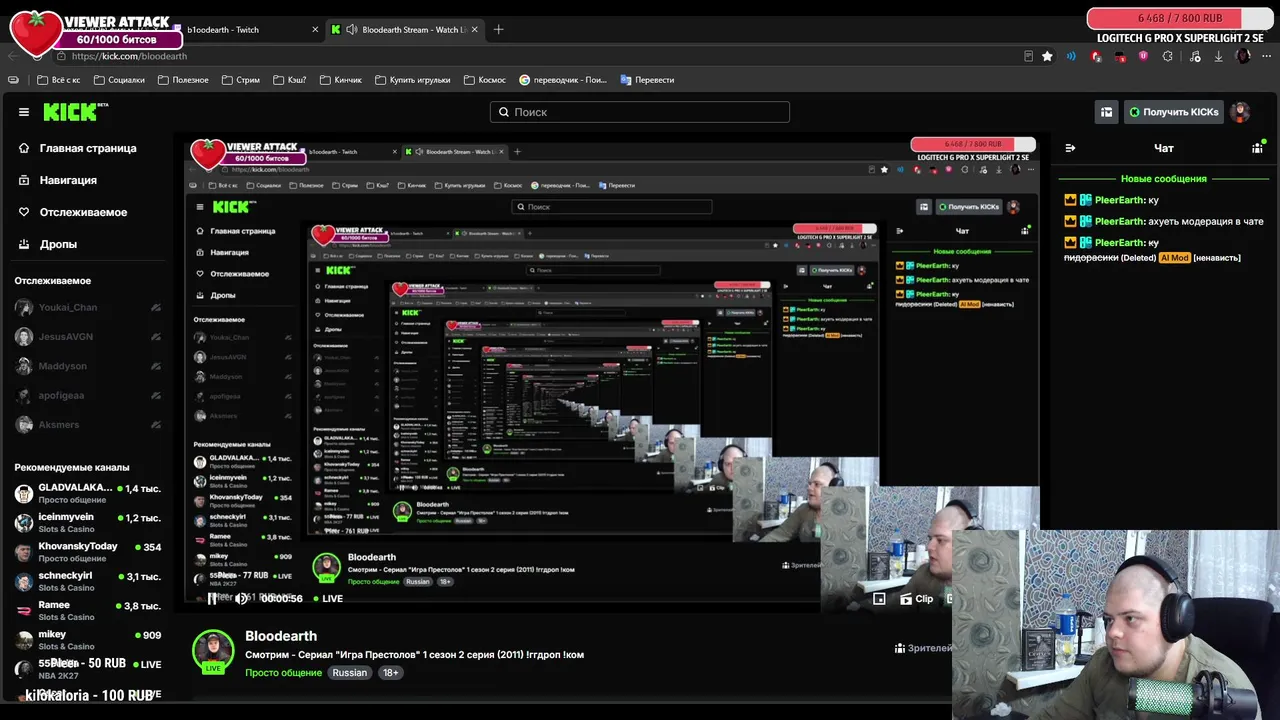Viewport: 1280px width, 720px height.
Task: Open the browser extensions puzzle icon
Action: (1167, 56)
